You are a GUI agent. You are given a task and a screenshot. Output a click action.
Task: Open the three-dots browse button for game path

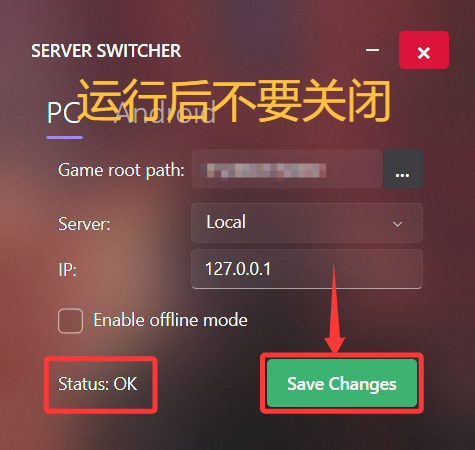click(x=403, y=169)
